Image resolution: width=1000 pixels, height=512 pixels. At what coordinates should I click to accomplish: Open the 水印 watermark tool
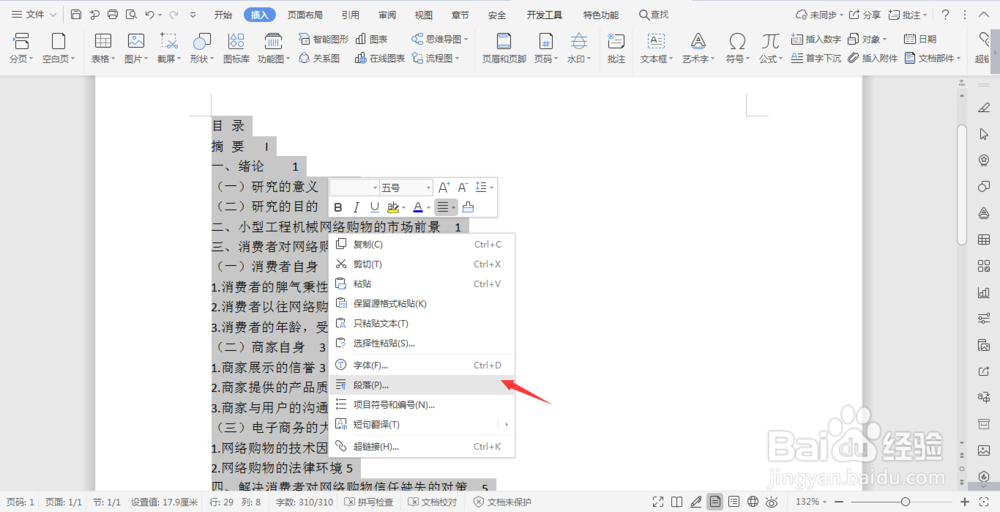[579, 48]
